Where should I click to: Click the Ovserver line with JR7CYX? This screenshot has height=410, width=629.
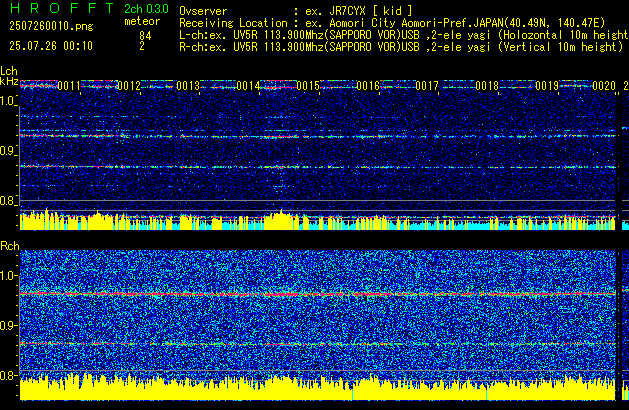coord(296,11)
